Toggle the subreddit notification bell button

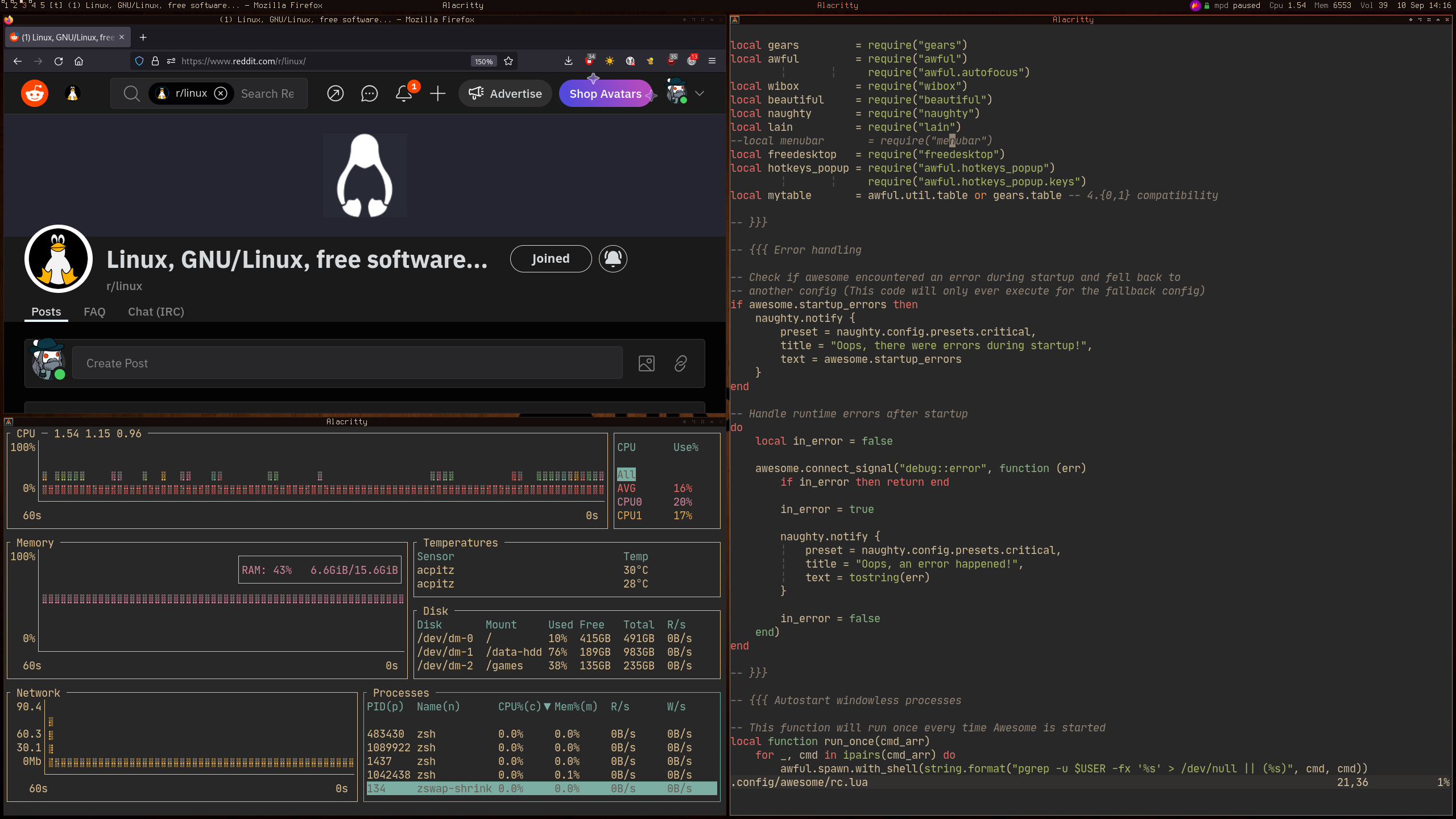613,259
